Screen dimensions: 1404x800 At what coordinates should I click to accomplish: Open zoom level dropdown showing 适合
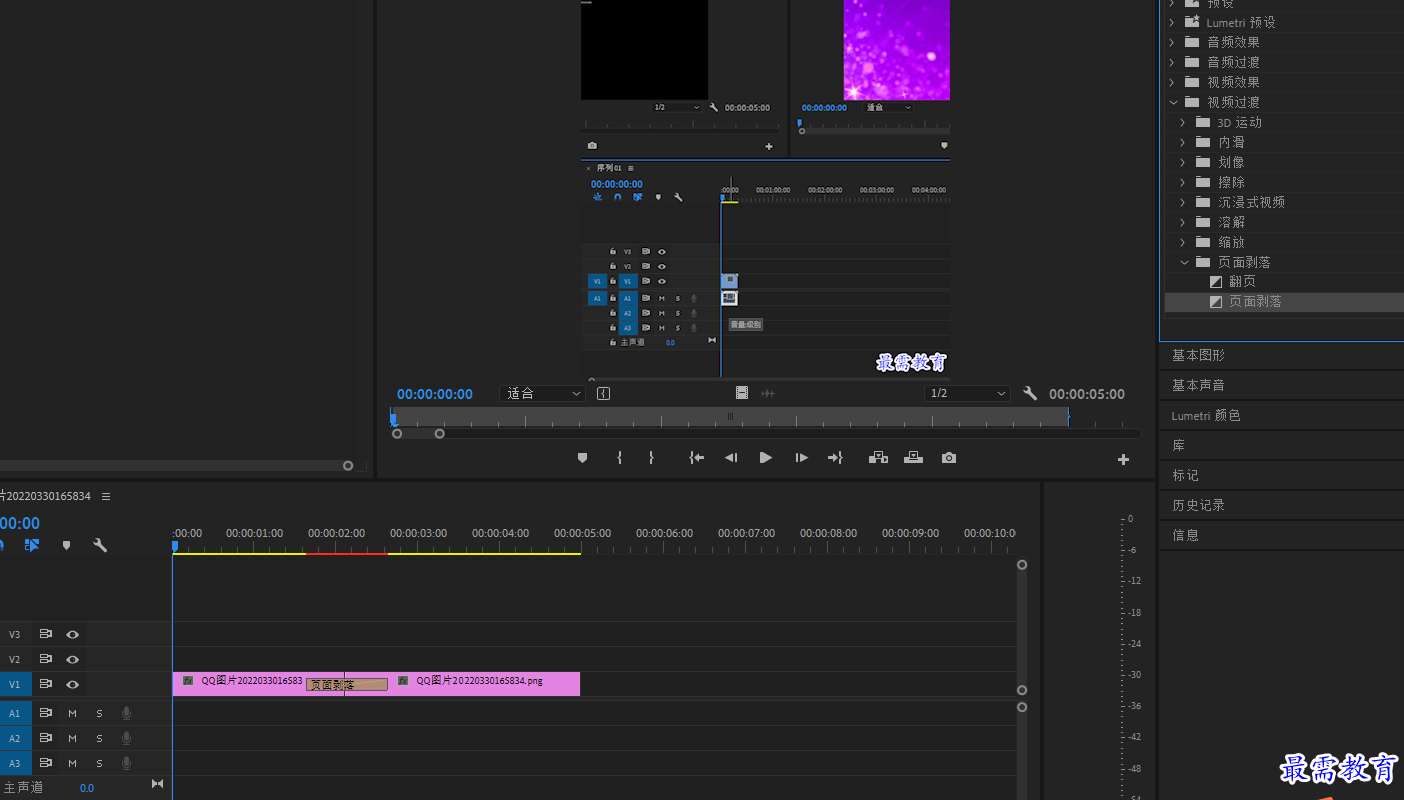(x=542, y=394)
